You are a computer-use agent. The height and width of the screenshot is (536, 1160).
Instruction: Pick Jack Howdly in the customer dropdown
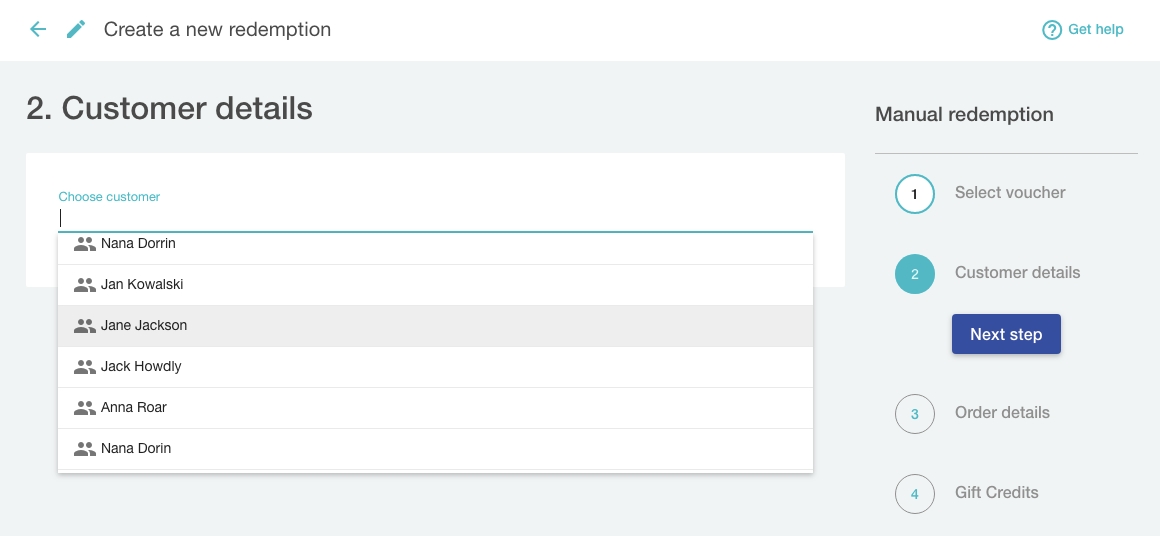click(141, 367)
